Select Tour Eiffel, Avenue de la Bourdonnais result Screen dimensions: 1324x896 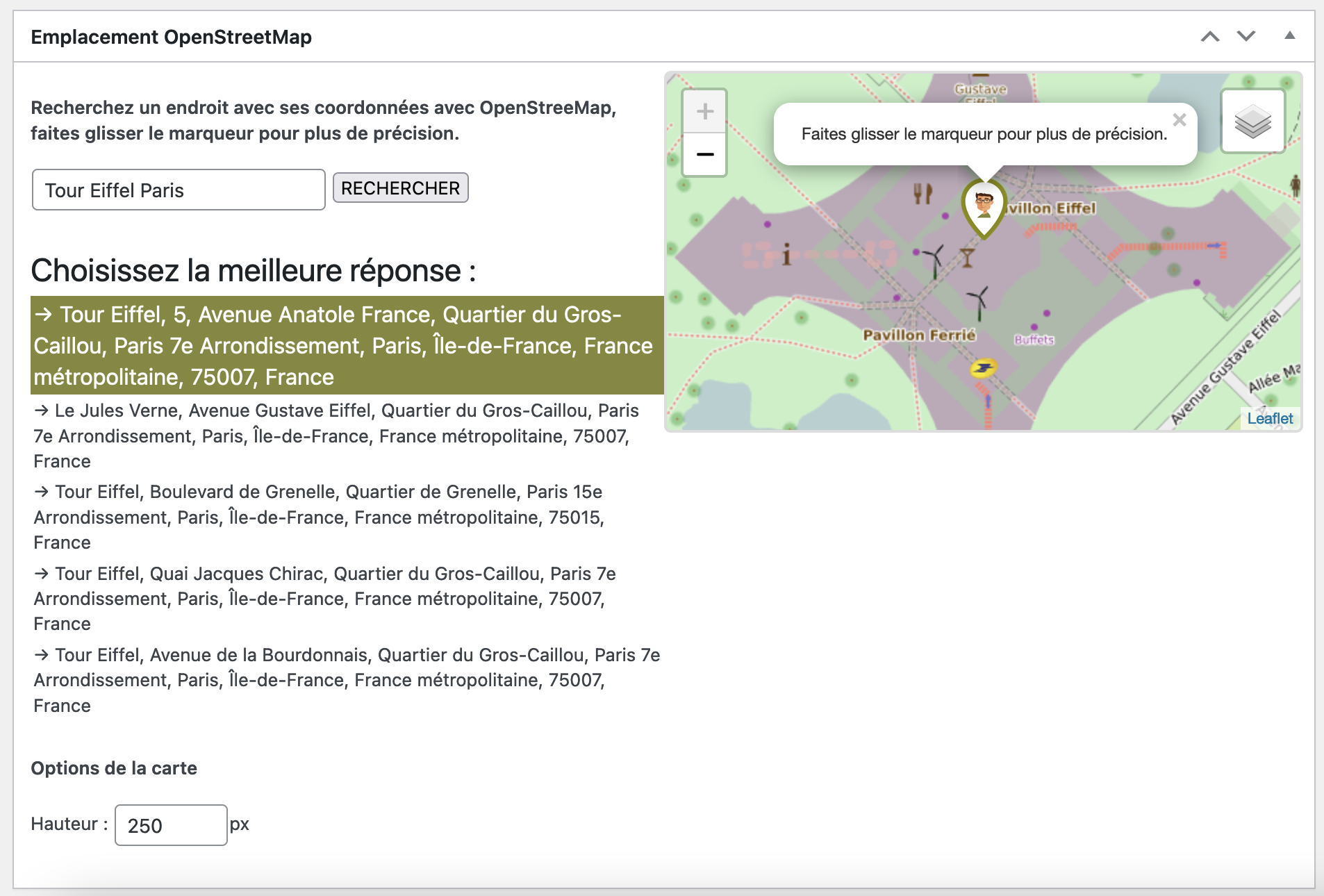tap(347, 680)
